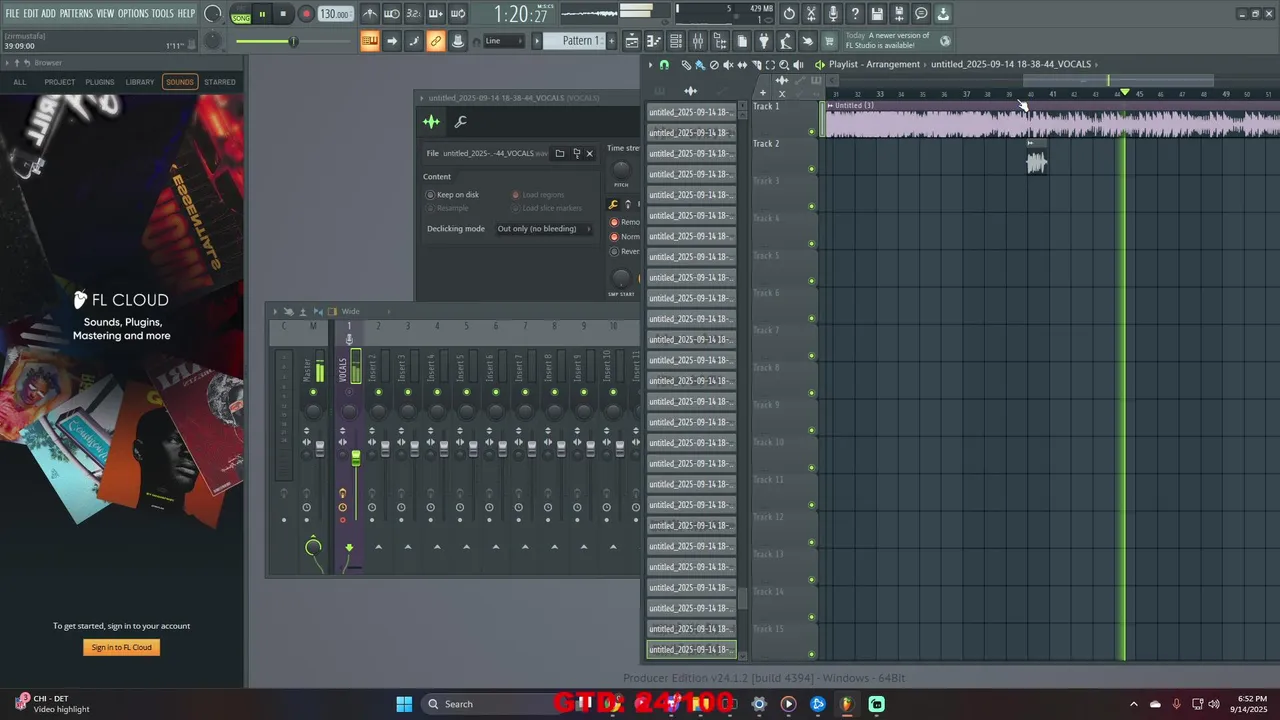Switch to the LIBRARY browser tab

140,82
